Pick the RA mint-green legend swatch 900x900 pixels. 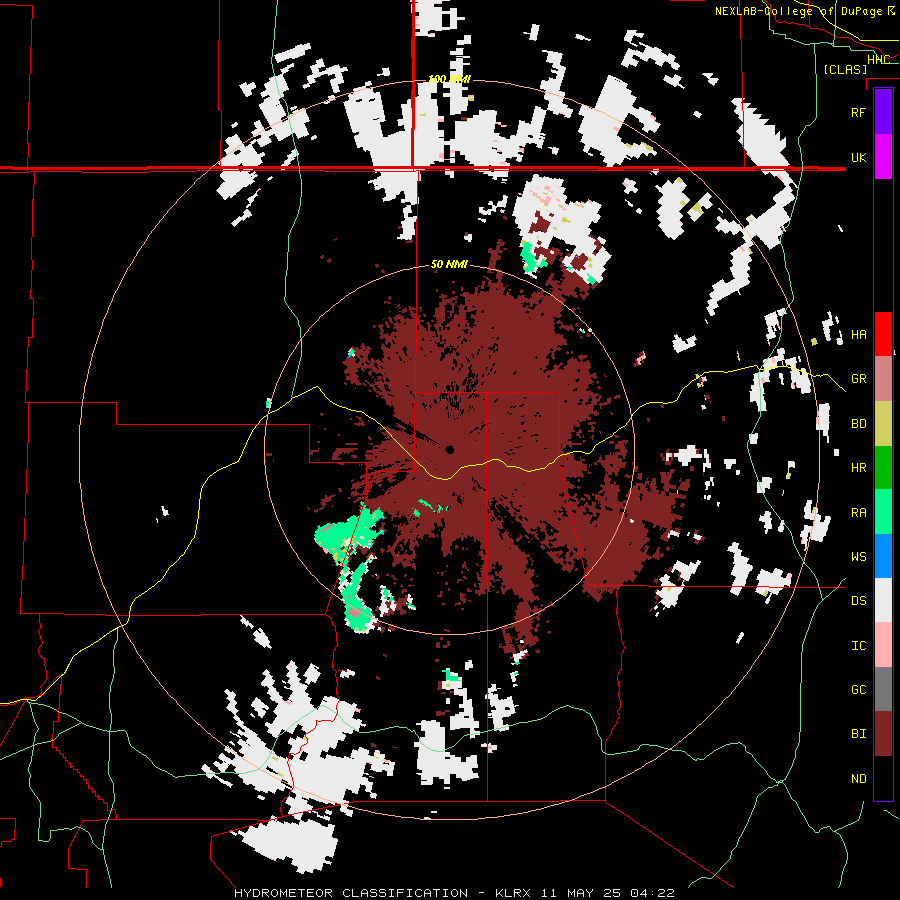pyautogui.click(x=883, y=512)
